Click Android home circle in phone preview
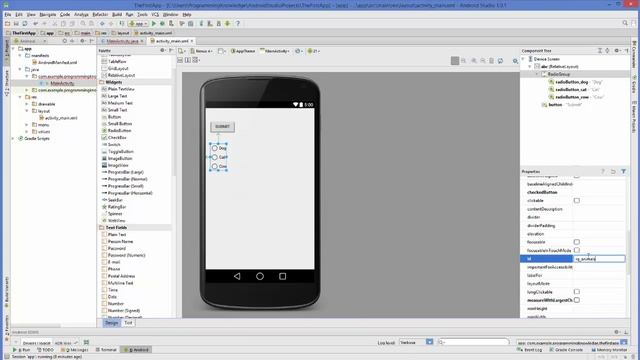This screenshot has width=640, height=360. [260, 276]
